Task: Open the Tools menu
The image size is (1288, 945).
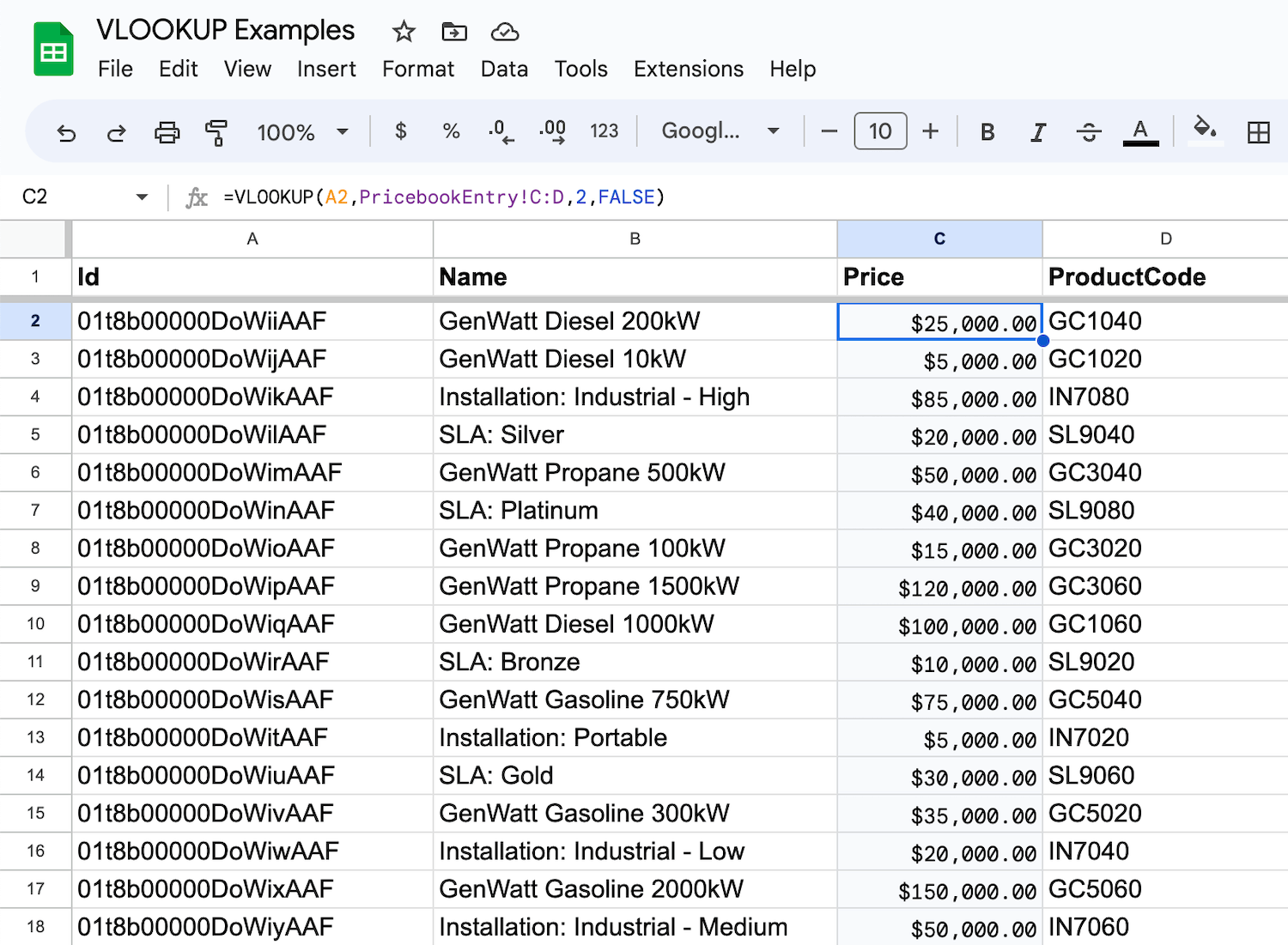Action: [x=580, y=69]
